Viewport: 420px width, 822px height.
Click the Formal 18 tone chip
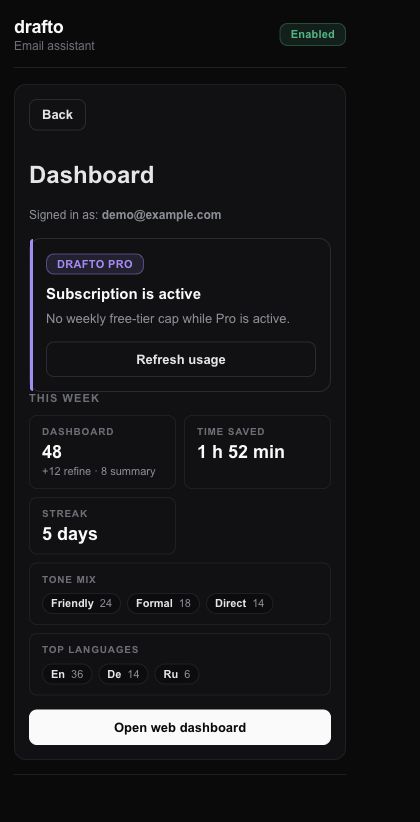163,603
